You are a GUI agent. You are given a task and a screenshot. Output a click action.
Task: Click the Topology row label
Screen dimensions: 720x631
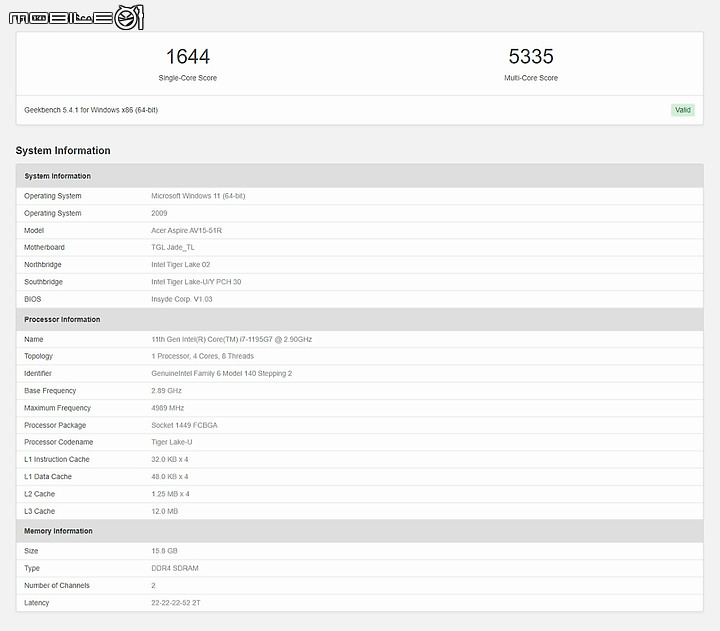coord(38,356)
